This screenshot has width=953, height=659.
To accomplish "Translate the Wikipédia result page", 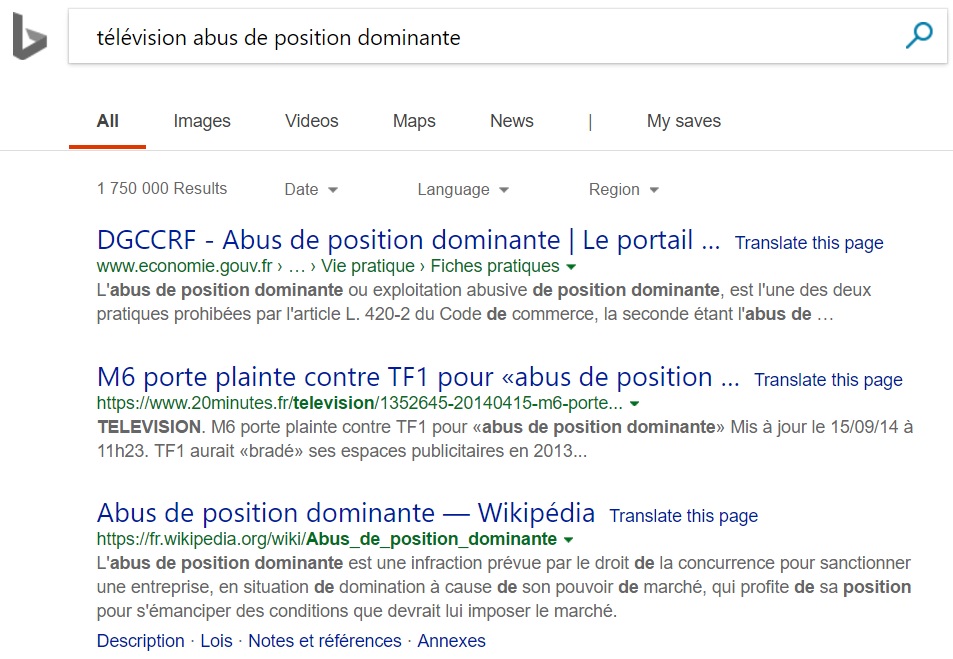I will coord(684,516).
